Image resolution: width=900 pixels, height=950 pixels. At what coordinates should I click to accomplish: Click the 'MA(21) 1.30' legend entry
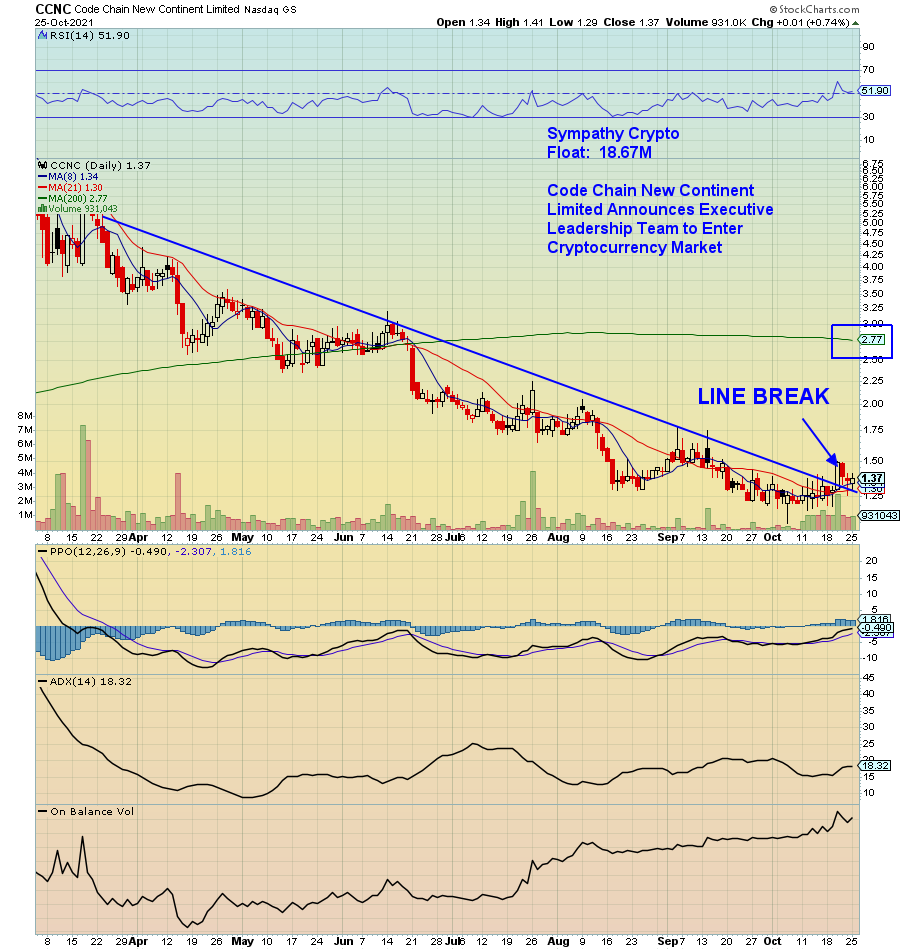coord(75,187)
